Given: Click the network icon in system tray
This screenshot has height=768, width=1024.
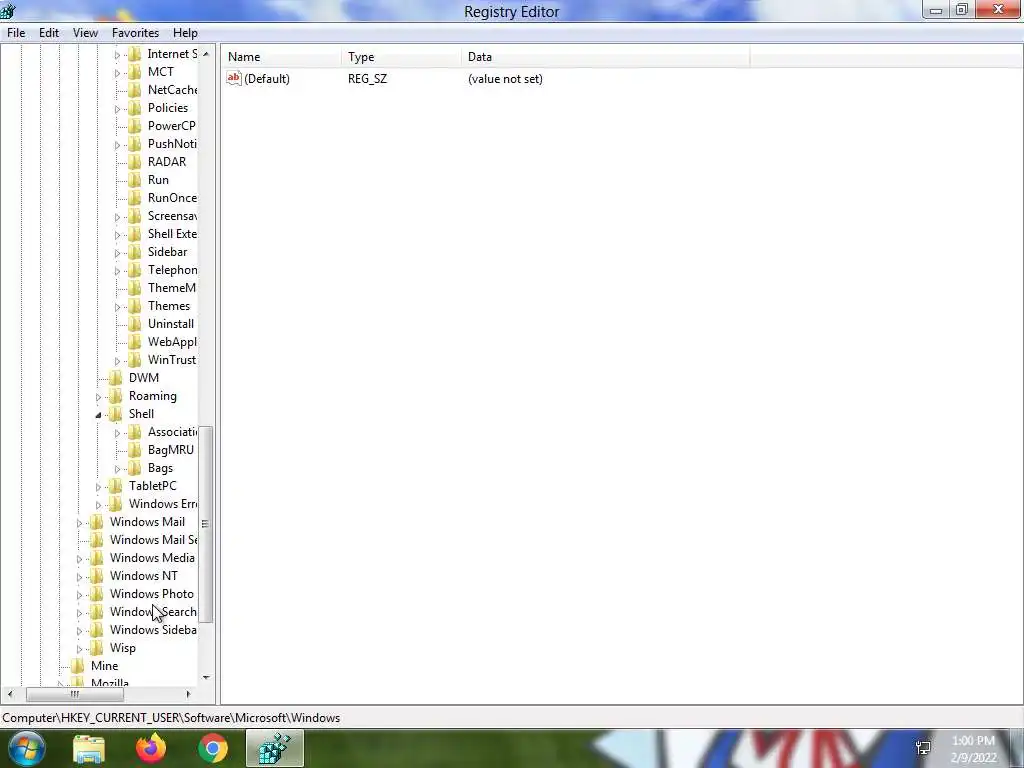Looking at the screenshot, I should click(923, 748).
